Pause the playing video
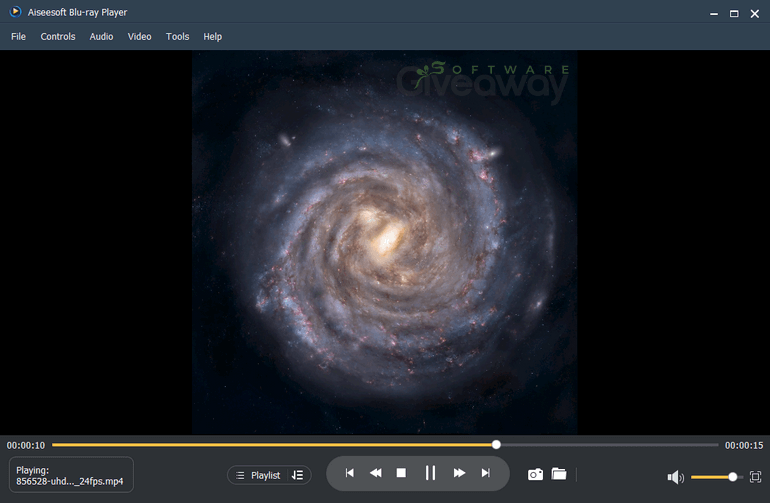The image size is (770, 503). (x=430, y=473)
